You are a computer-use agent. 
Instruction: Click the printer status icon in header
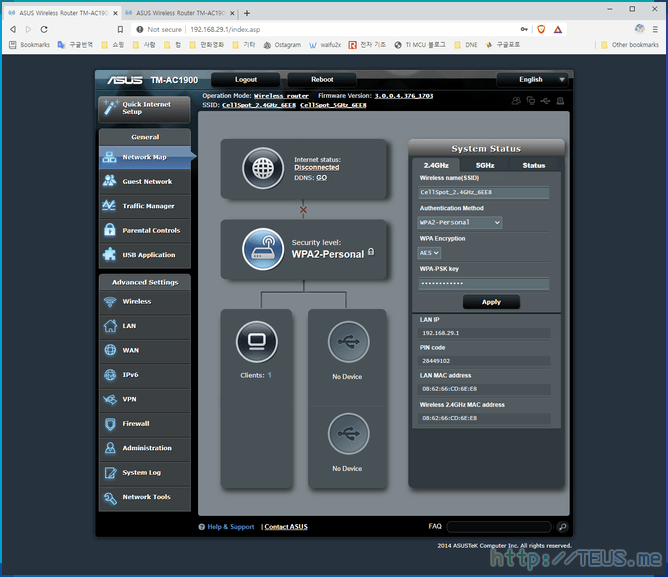560,101
